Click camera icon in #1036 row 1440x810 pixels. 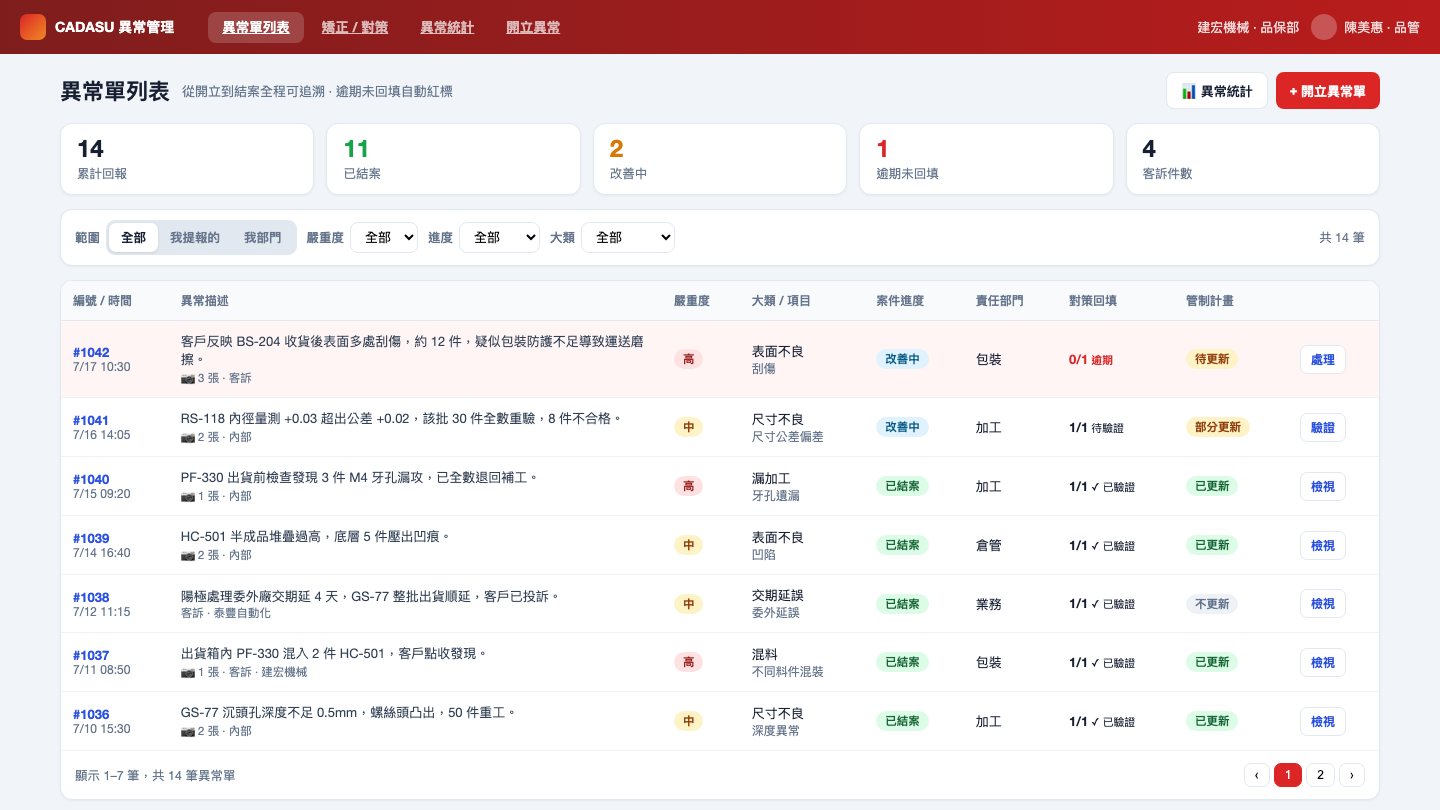tap(188, 732)
